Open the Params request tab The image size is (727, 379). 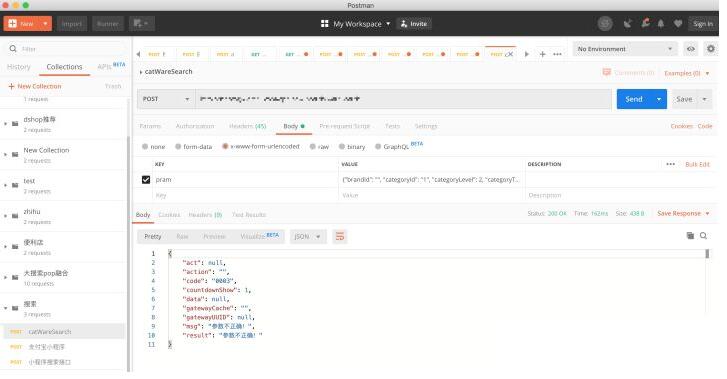pos(150,126)
